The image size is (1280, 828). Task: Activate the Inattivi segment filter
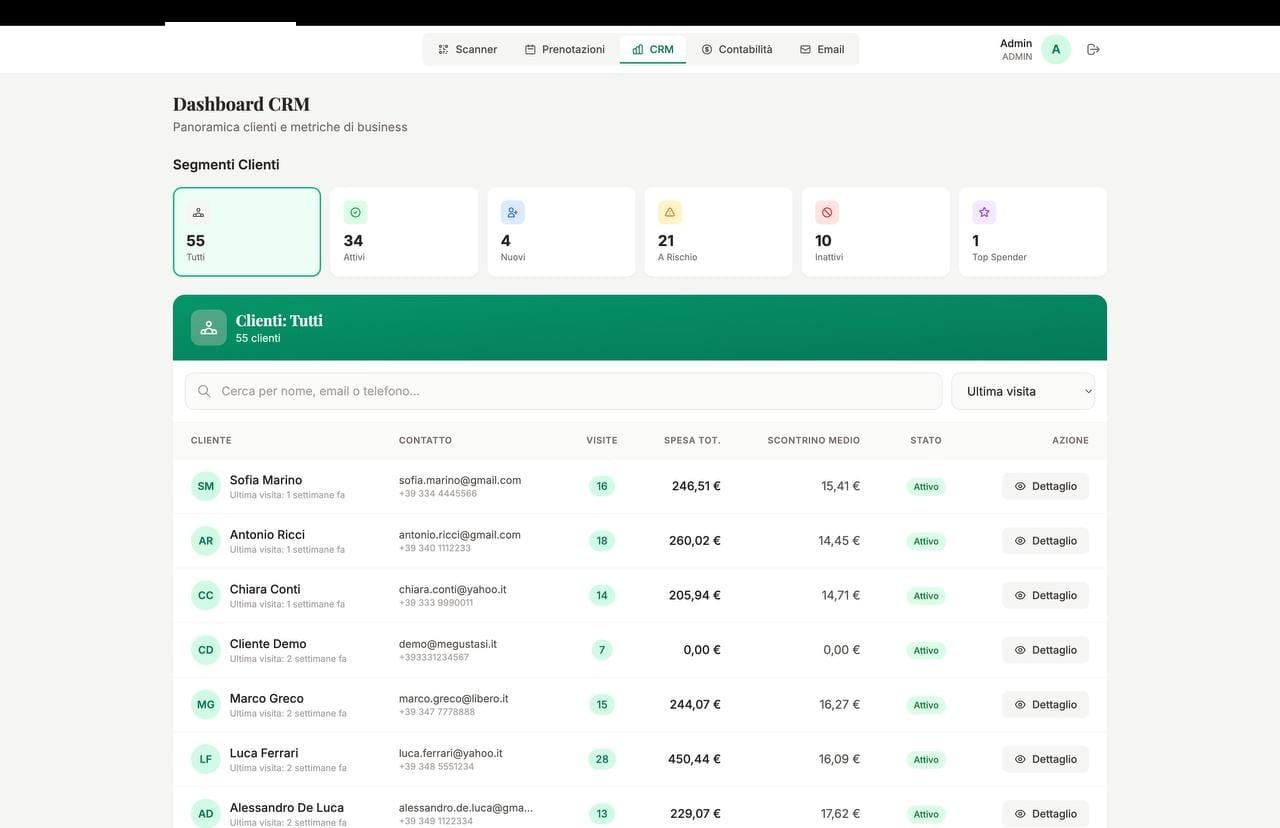point(875,231)
